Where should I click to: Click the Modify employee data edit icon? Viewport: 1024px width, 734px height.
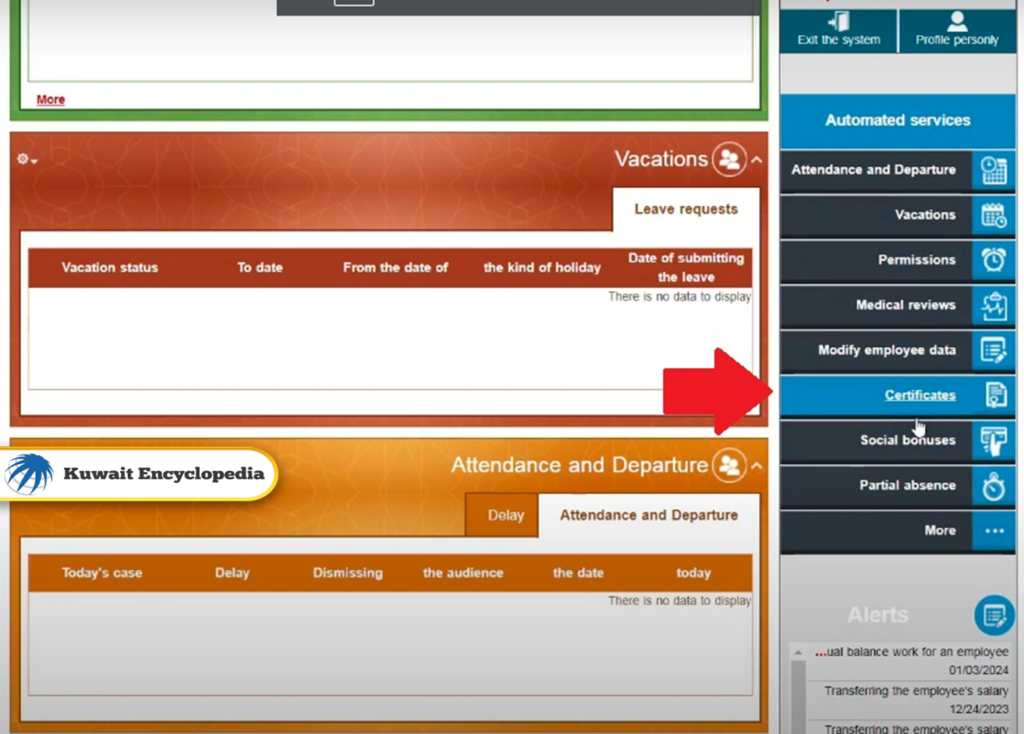(994, 350)
